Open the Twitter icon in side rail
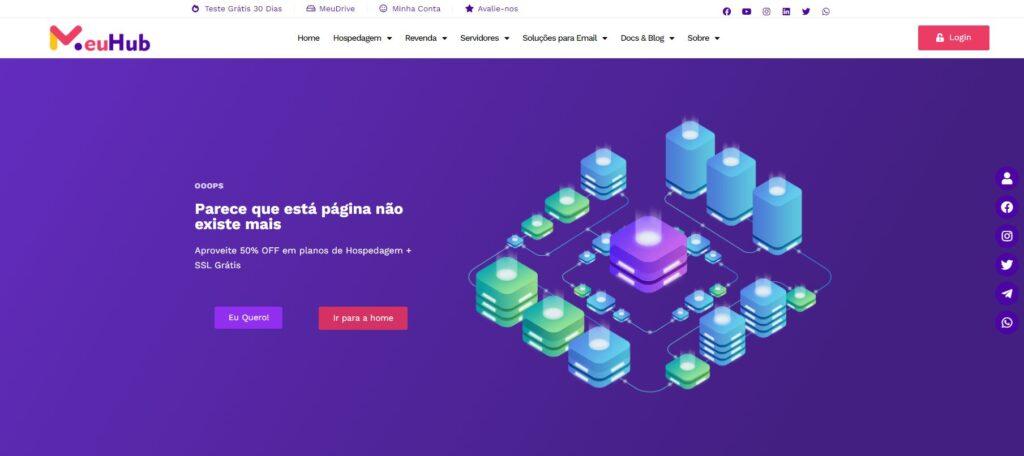The width and height of the screenshot is (1024, 456). [1007, 265]
